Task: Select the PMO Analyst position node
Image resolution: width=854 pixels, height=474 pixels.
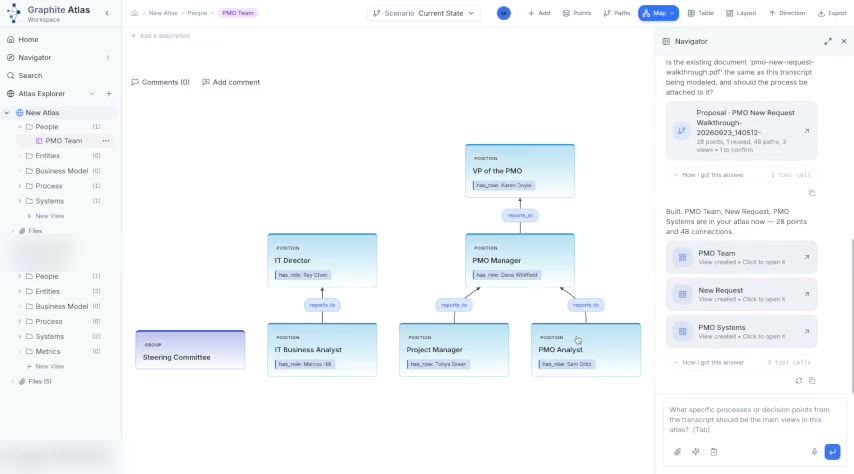Action: [x=585, y=350]
